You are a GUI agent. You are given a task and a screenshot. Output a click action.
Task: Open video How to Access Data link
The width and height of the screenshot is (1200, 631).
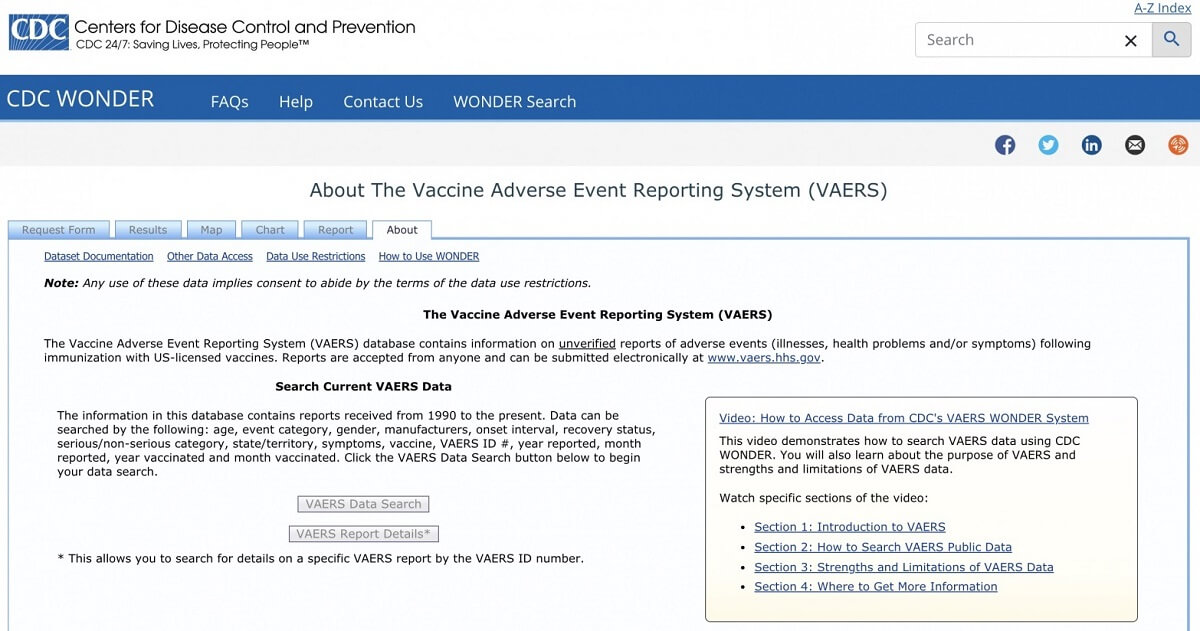pos(904,418)
